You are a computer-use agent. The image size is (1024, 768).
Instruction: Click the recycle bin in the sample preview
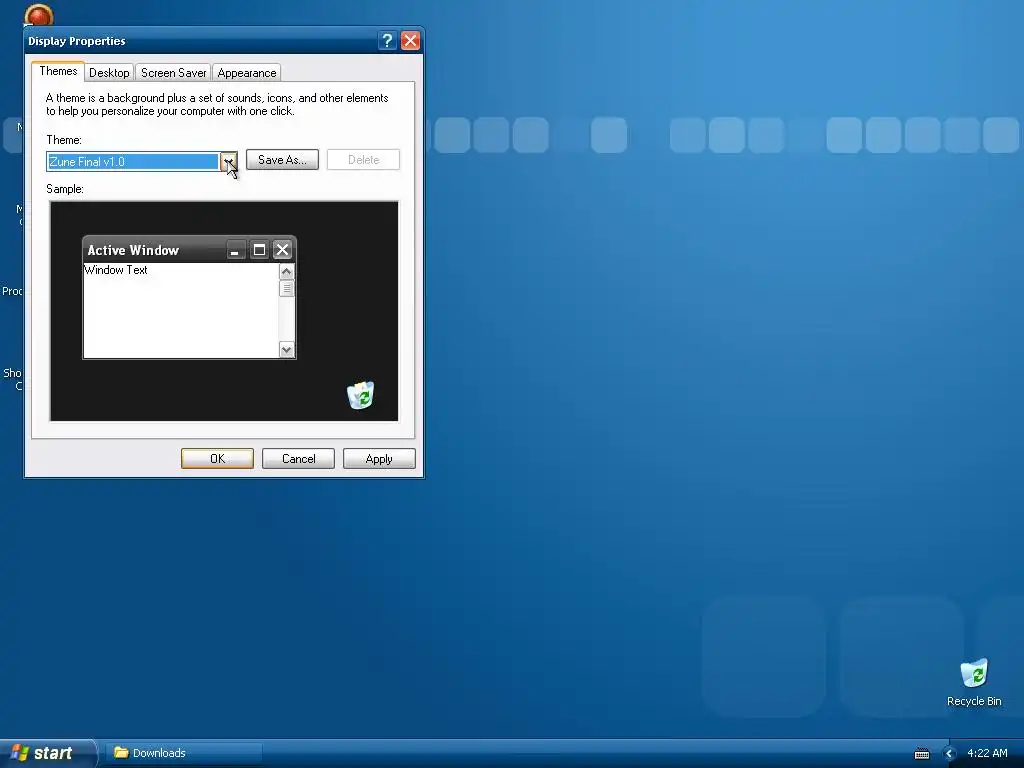click(x=360, y=395)
